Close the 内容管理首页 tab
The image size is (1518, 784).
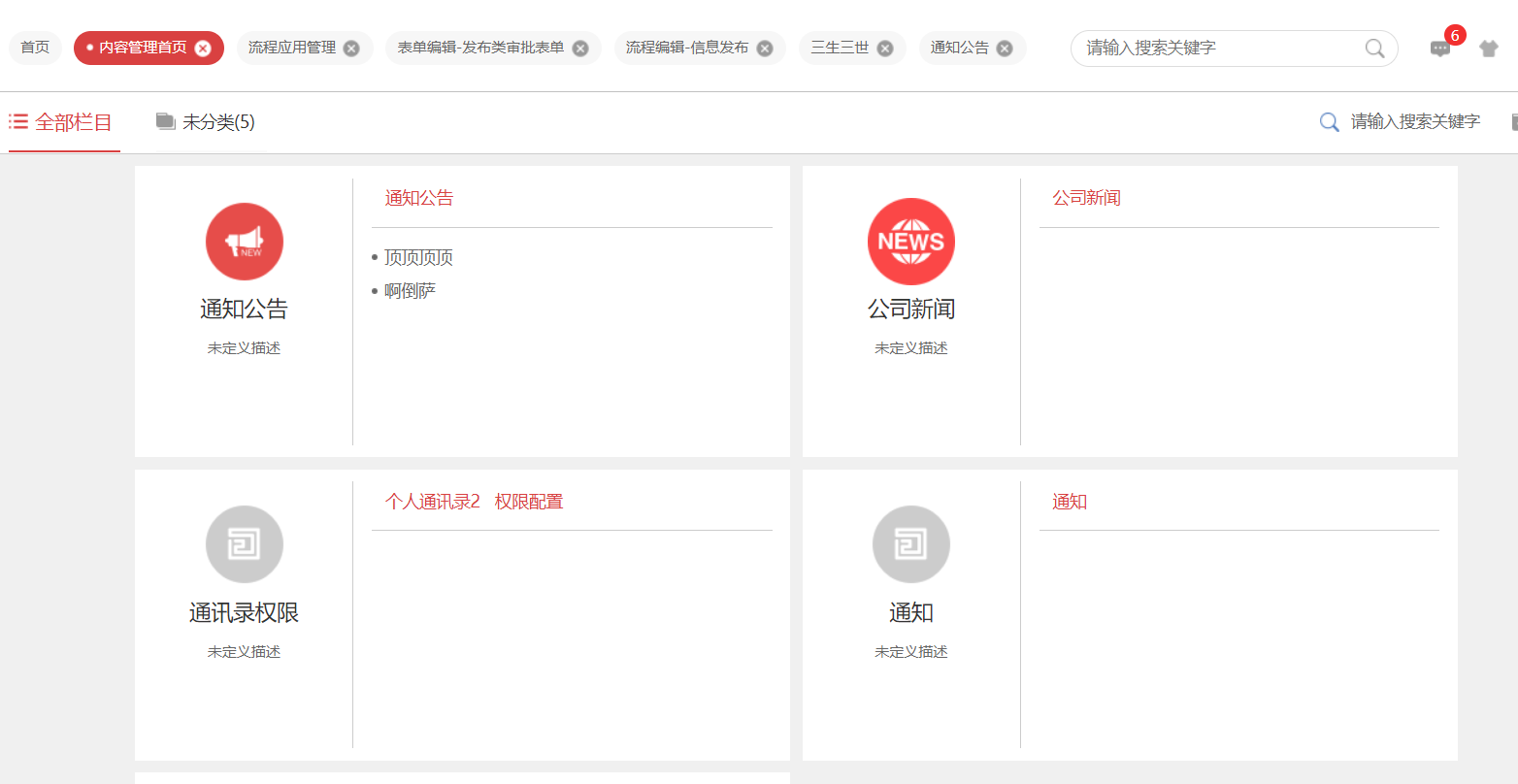[202, 49]
